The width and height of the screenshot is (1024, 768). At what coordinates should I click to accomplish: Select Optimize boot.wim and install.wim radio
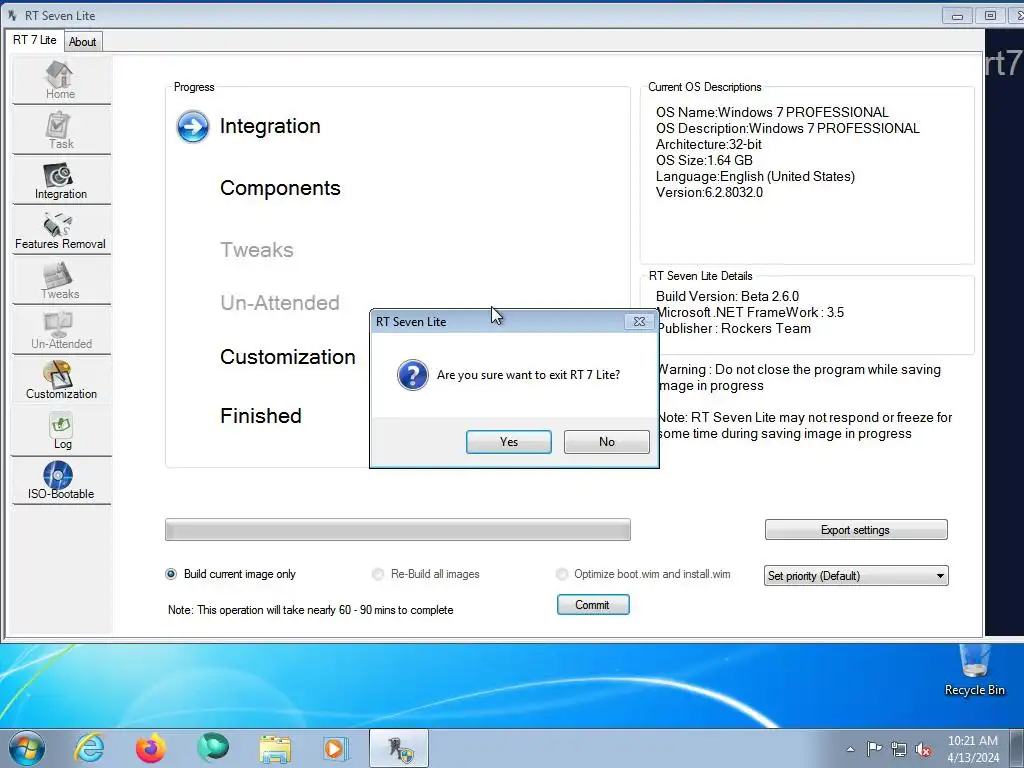pyautogui.click(x=562, y=574)
